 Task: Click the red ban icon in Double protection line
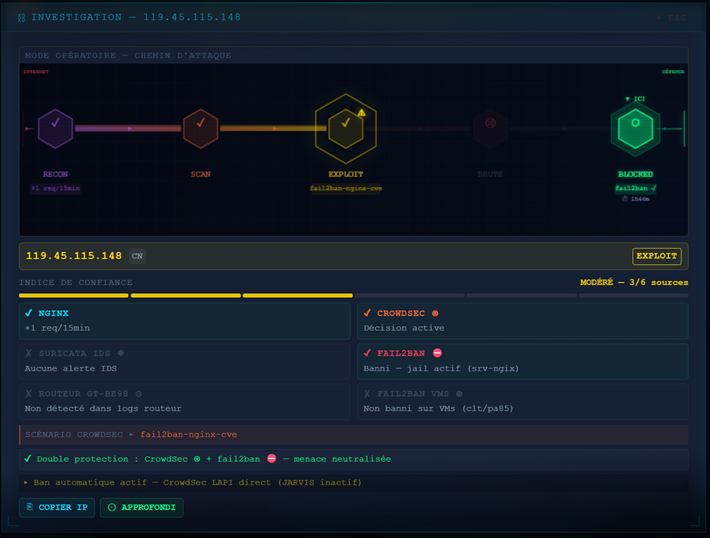click(272, 458)
